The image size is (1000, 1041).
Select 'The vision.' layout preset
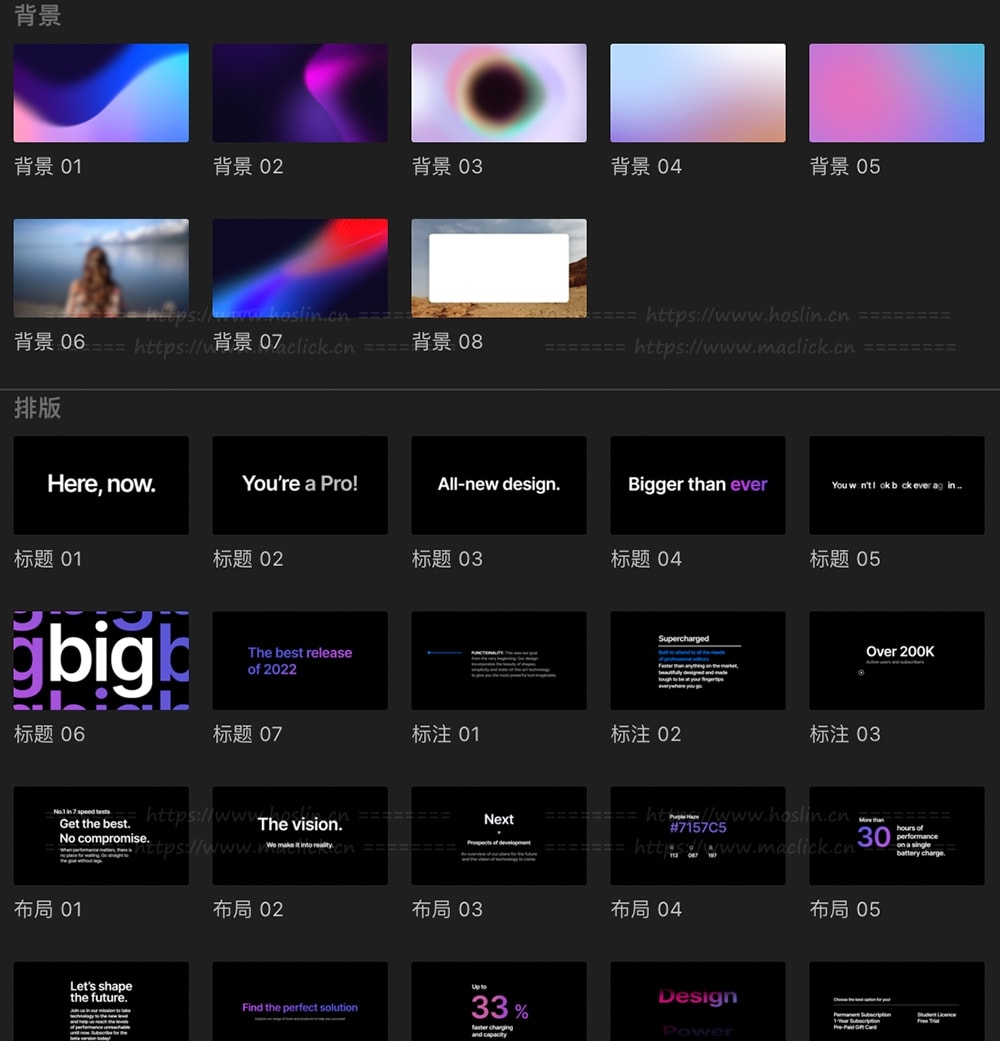coord(300,836)
